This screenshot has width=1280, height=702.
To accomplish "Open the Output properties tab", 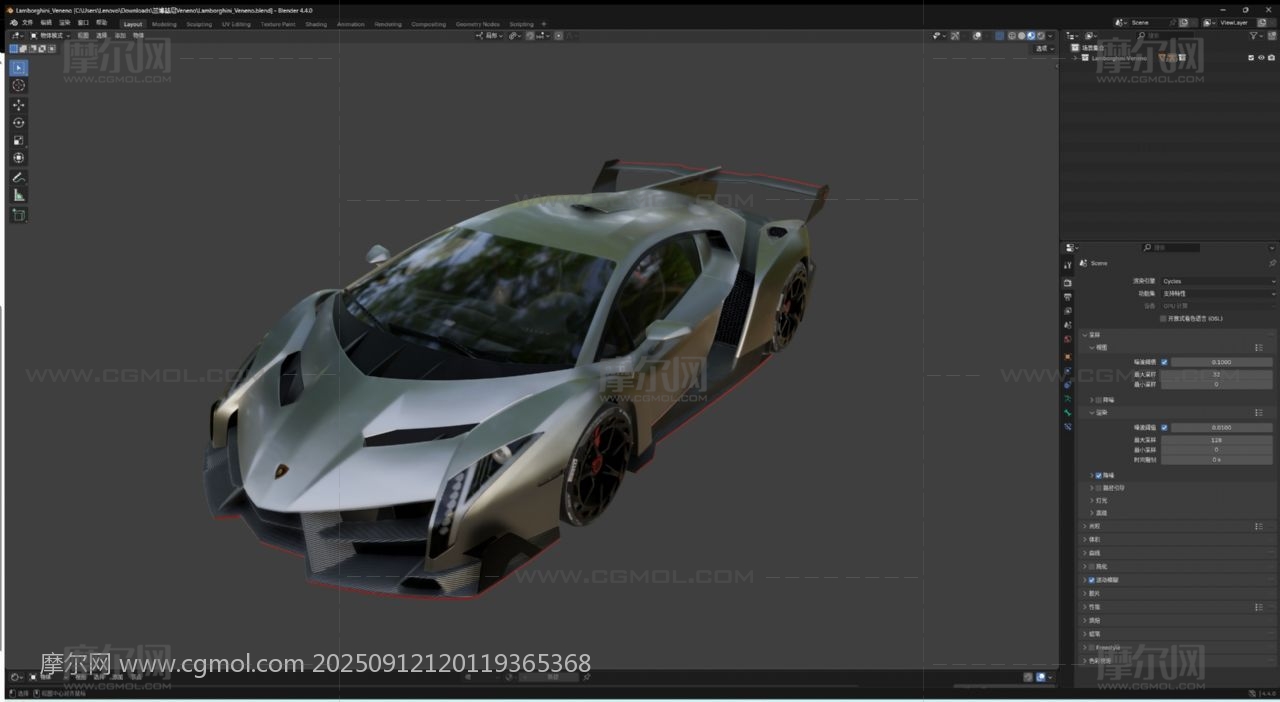I will (1067, 297).
